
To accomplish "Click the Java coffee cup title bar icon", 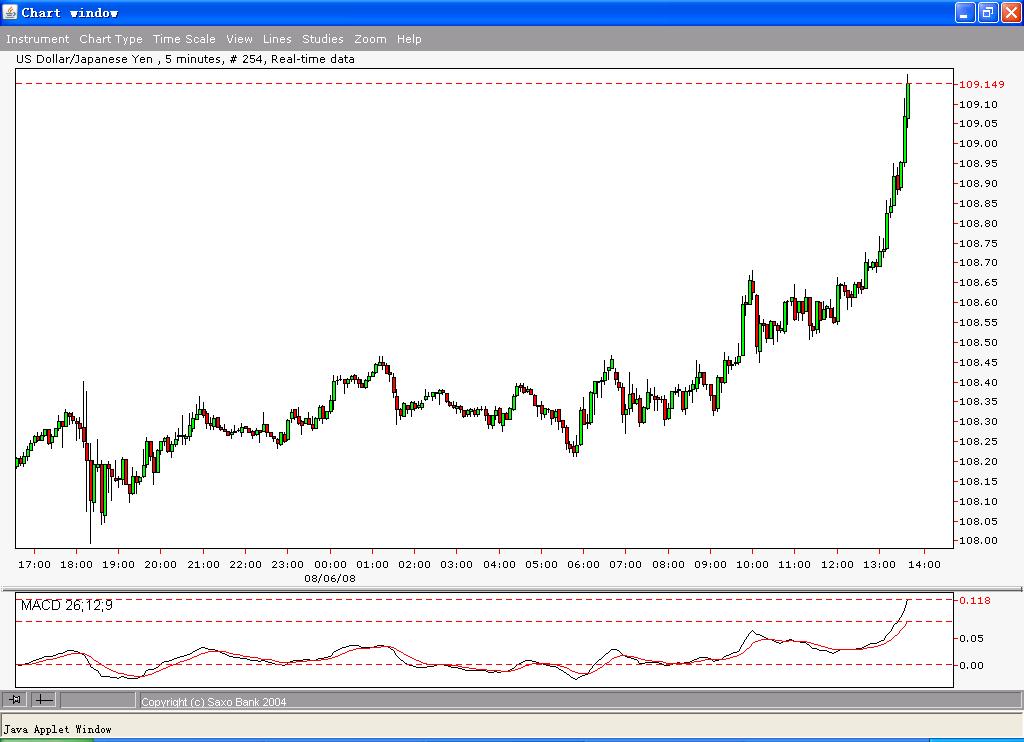I will pos(9,11).
